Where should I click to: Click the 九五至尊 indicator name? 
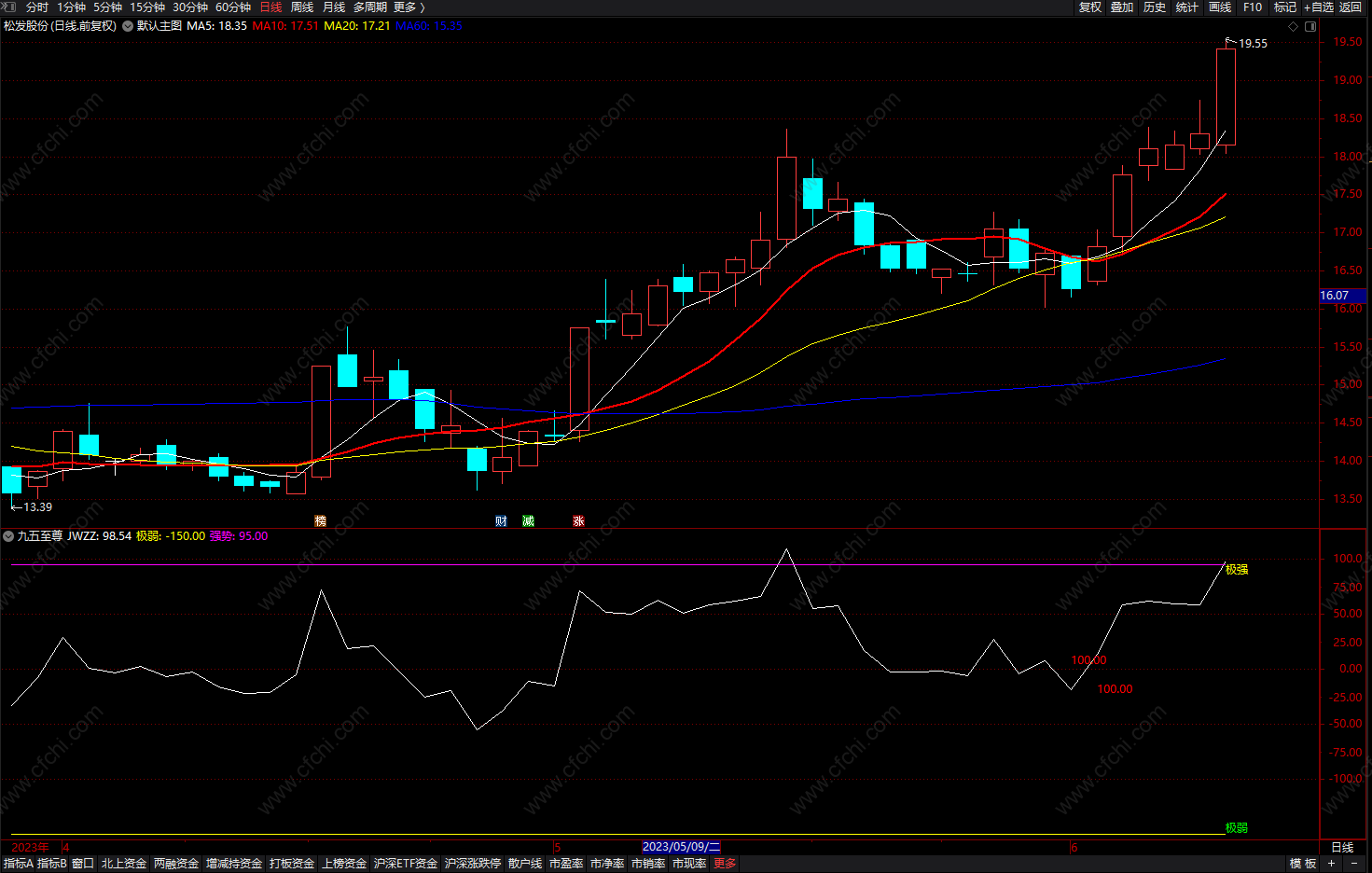pyautogui.click(x=40, y=536)
